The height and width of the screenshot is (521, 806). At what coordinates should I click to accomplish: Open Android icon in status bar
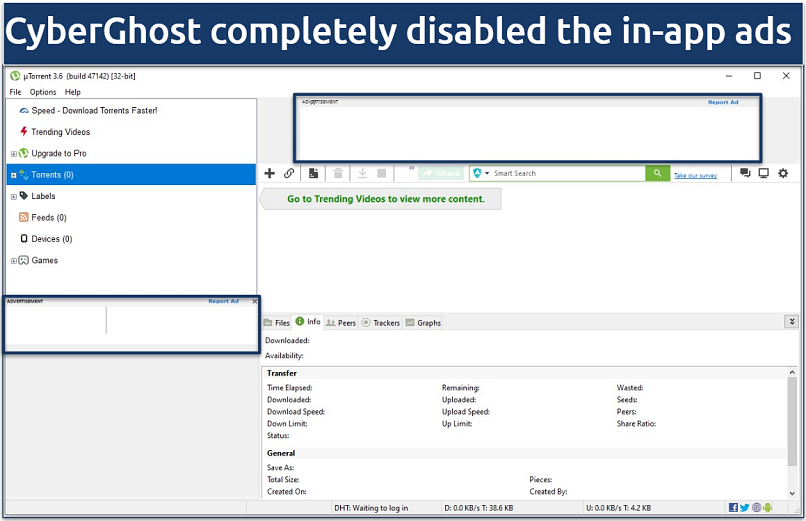(x=768, y=508)
